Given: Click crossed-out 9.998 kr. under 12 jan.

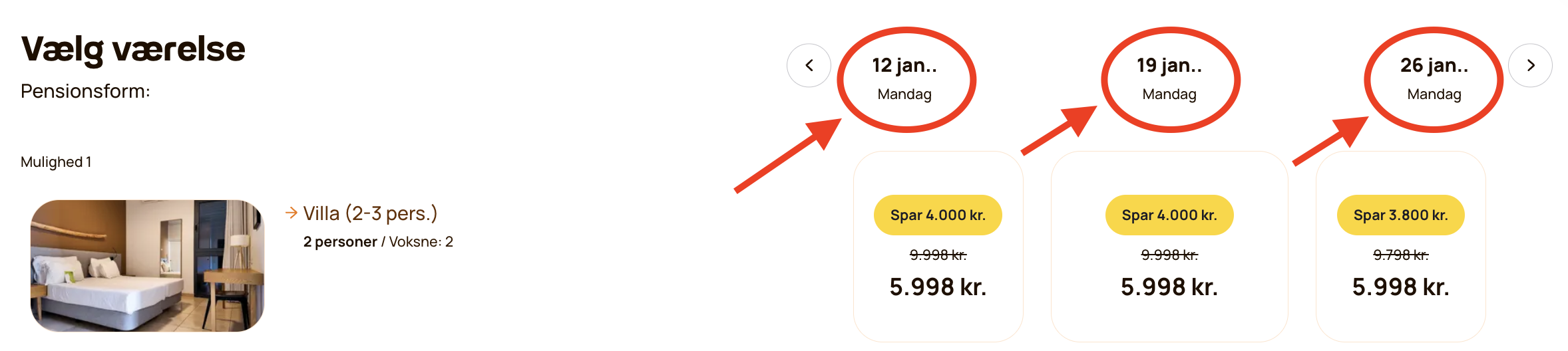Looking at the screenshot, I should pos(938,255).
